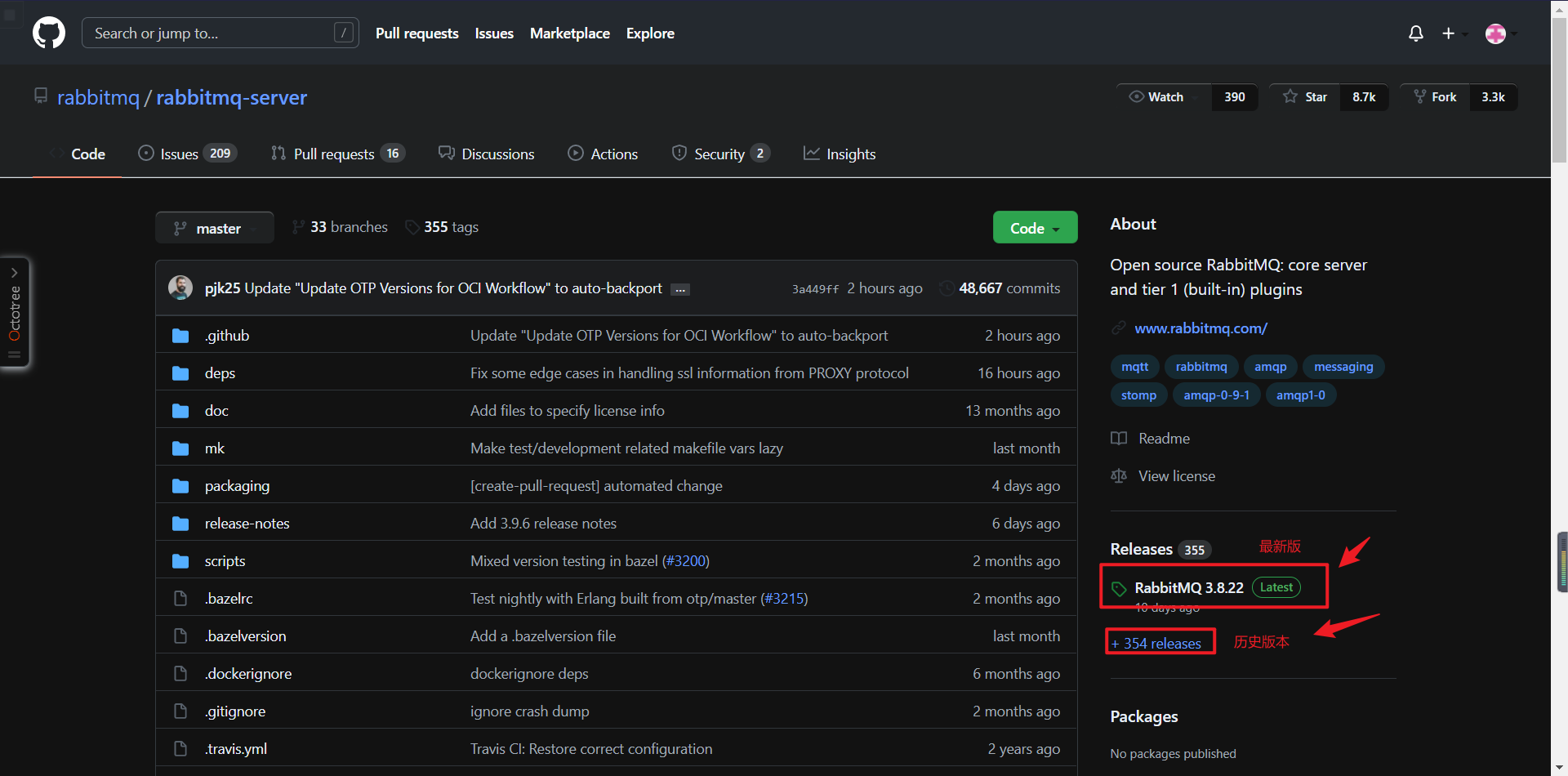Open the notifications bell
1568x776 pixels.
tap(1416, 33)
